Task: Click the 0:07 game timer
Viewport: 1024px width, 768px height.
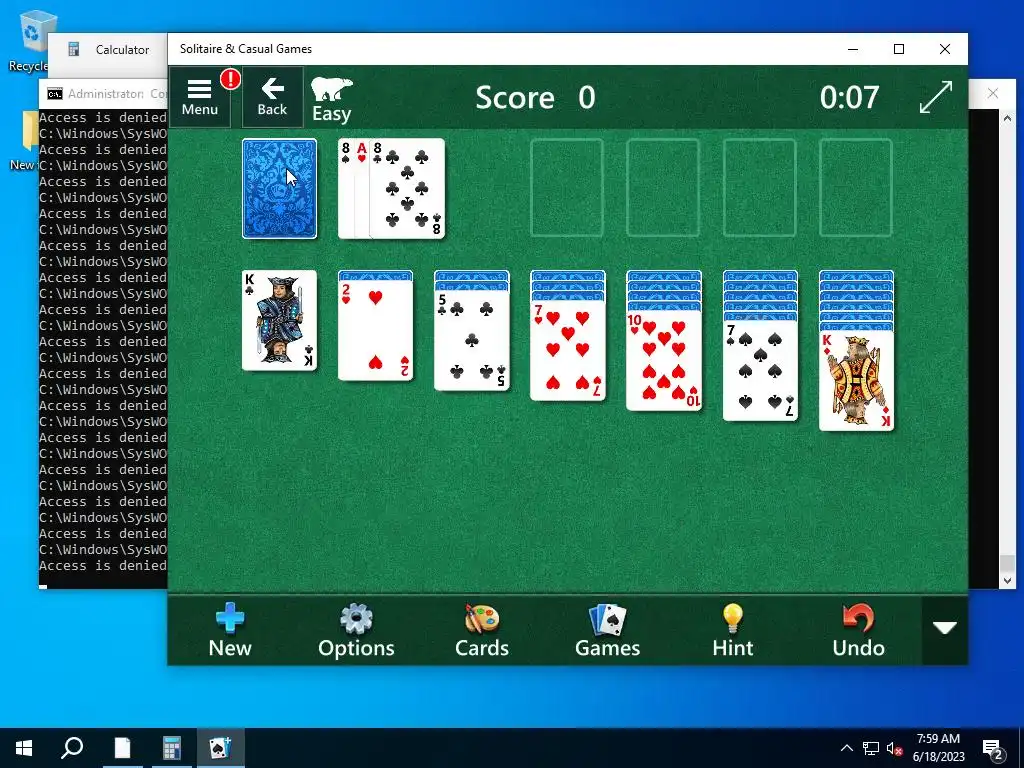Action: (849, 97)
